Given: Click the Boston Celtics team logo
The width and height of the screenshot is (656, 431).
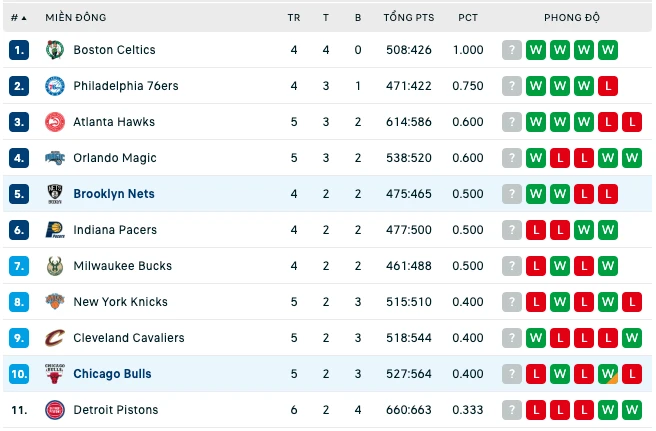Looking at the screenshot, I should pyautogui.click(x=55, y=50).
